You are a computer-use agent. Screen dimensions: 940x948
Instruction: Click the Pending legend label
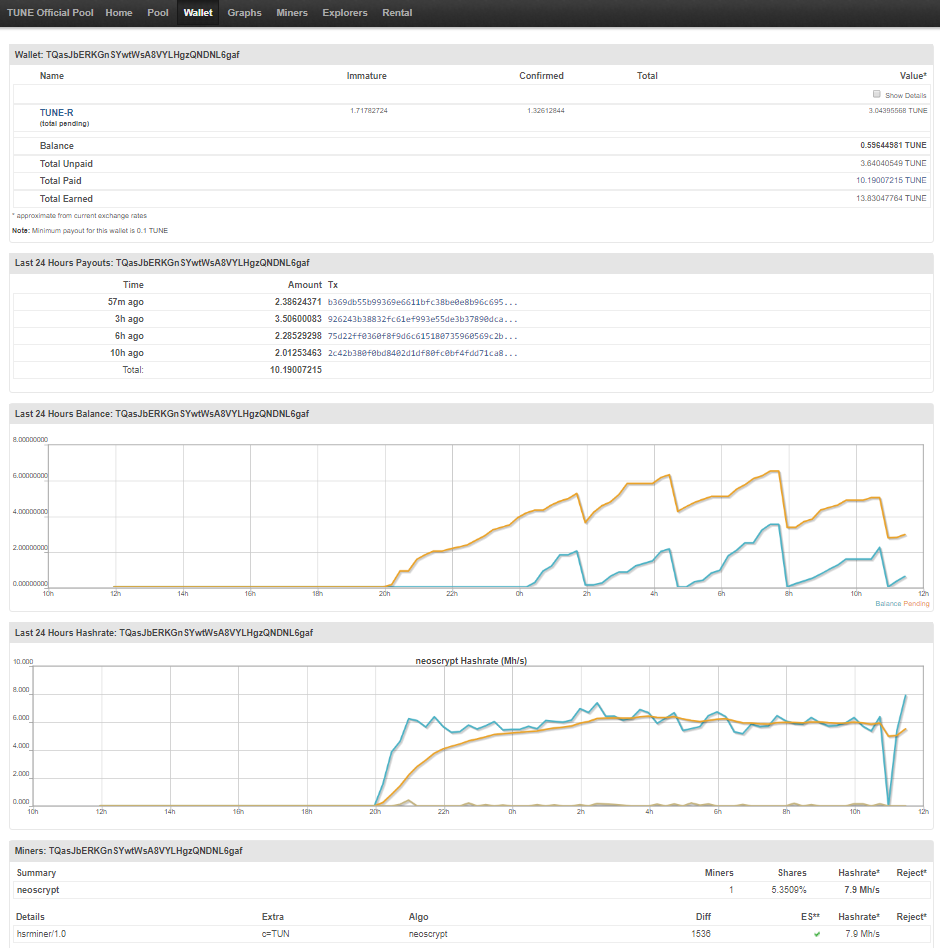point(916,603)
